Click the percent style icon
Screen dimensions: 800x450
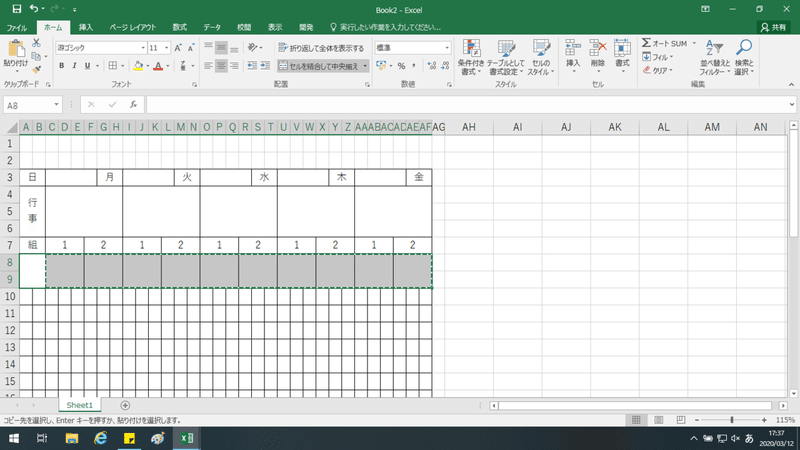[402, 66]
